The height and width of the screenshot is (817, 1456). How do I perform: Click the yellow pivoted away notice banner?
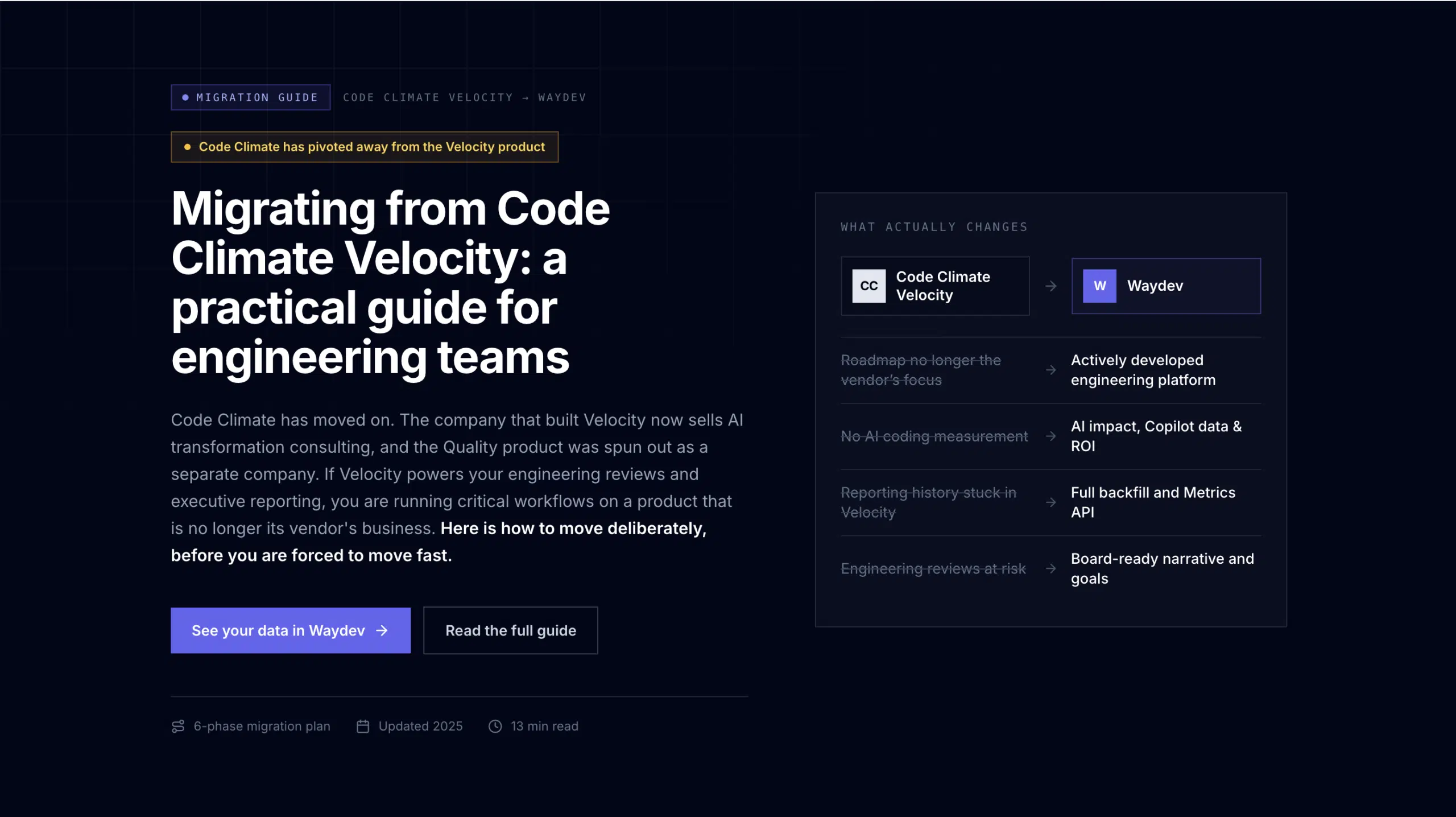(365, 147)
